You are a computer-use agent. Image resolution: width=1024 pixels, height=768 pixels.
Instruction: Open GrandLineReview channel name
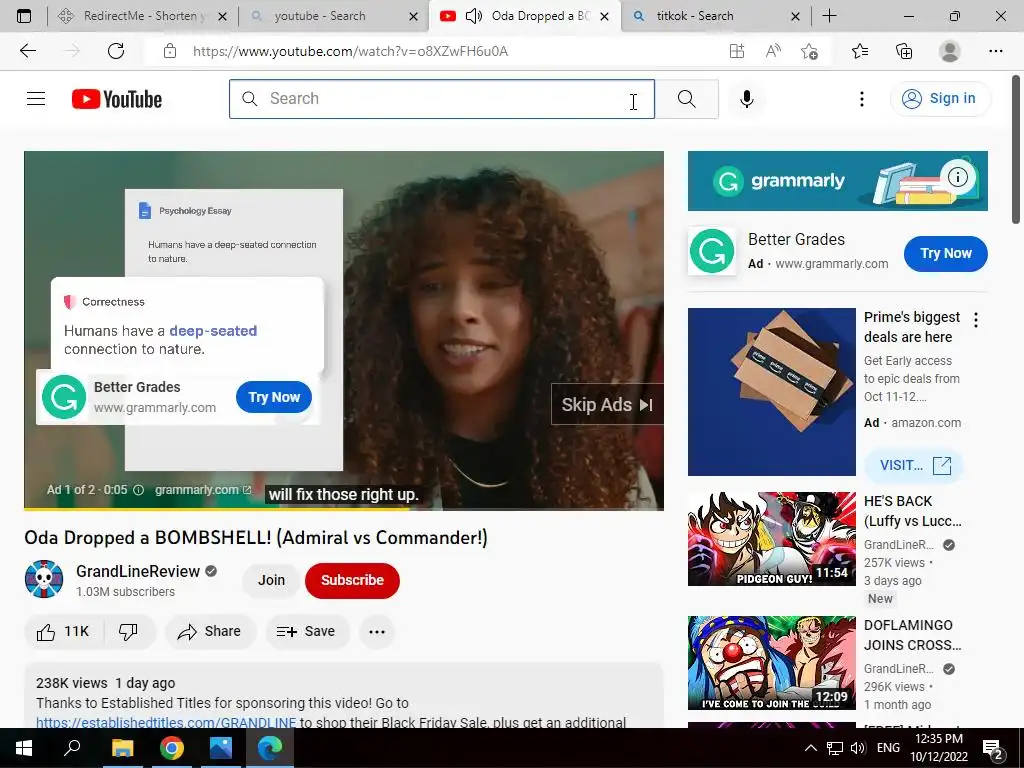click(x=138, y=571)
